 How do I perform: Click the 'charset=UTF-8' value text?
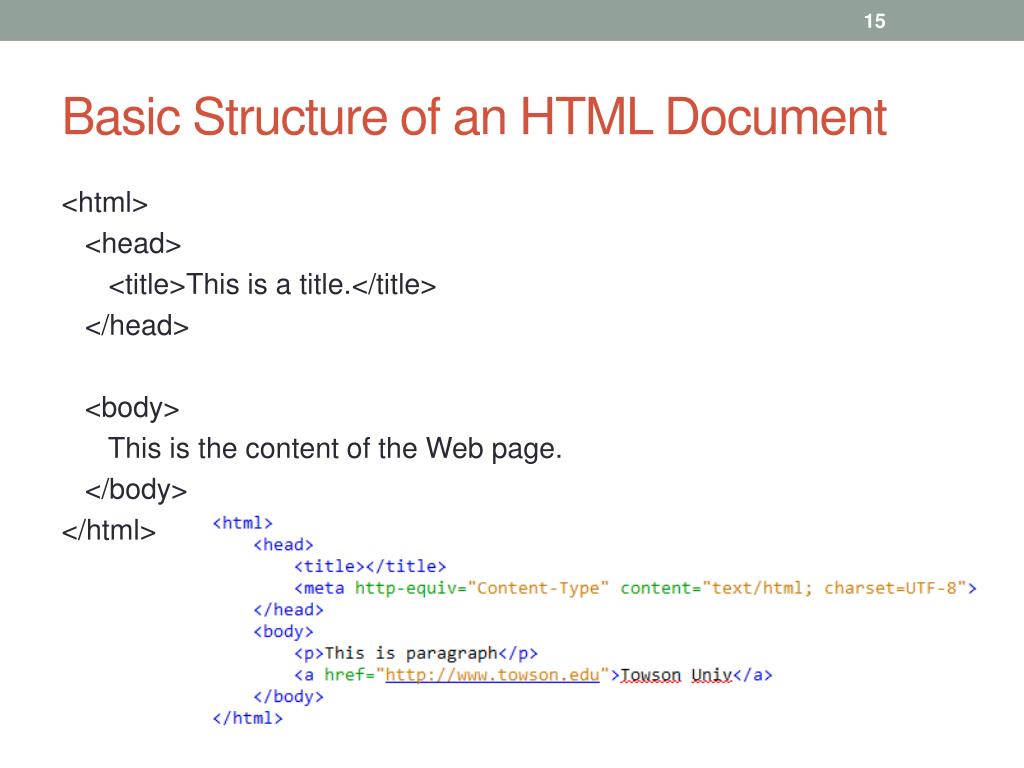pyautogui.click(x=890, y=588)
